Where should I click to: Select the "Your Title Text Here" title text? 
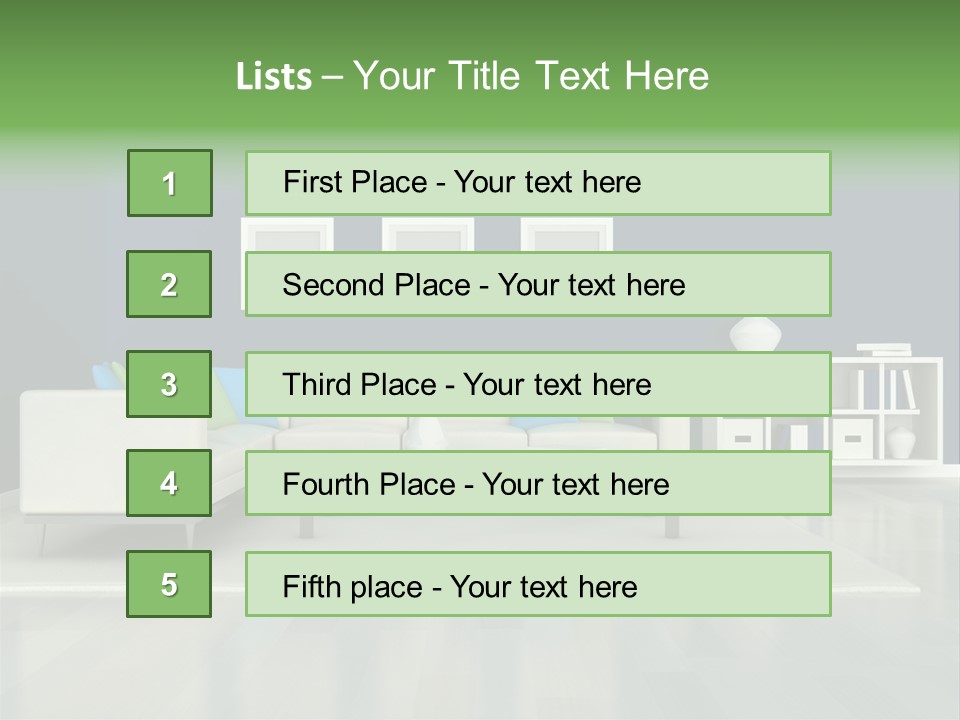531,77
